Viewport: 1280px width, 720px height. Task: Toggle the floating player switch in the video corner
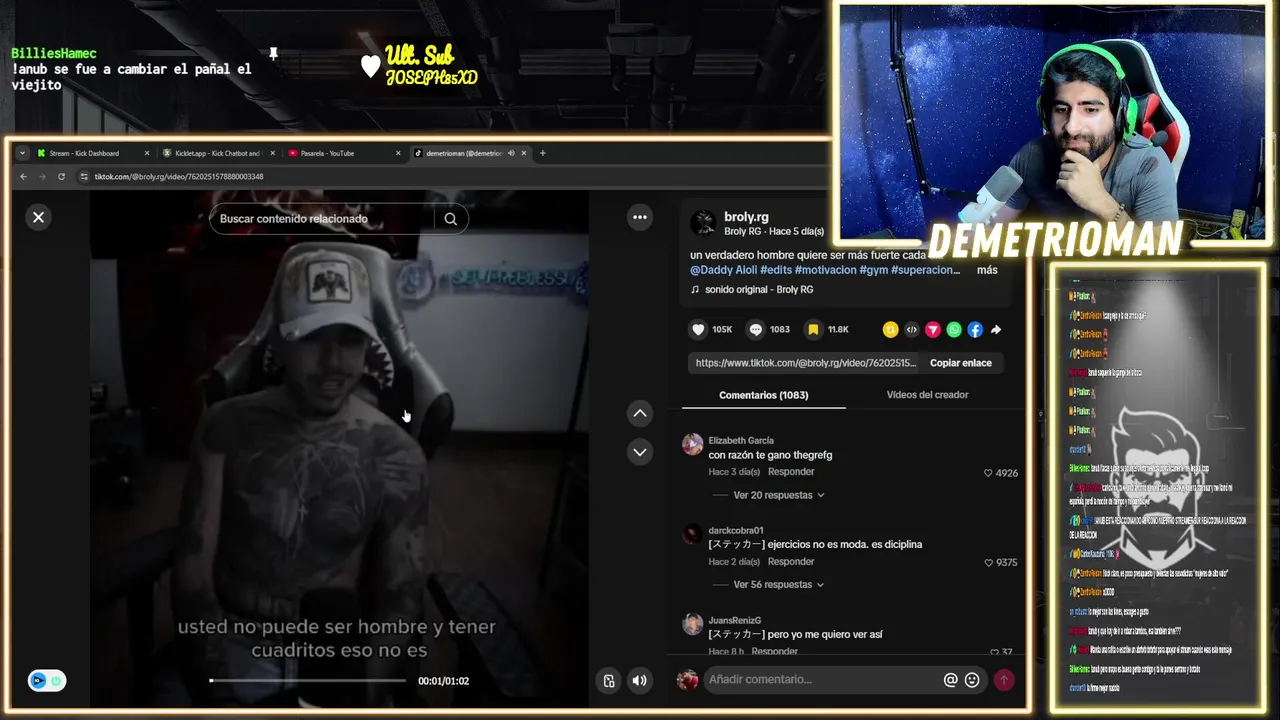click(47, 681)
